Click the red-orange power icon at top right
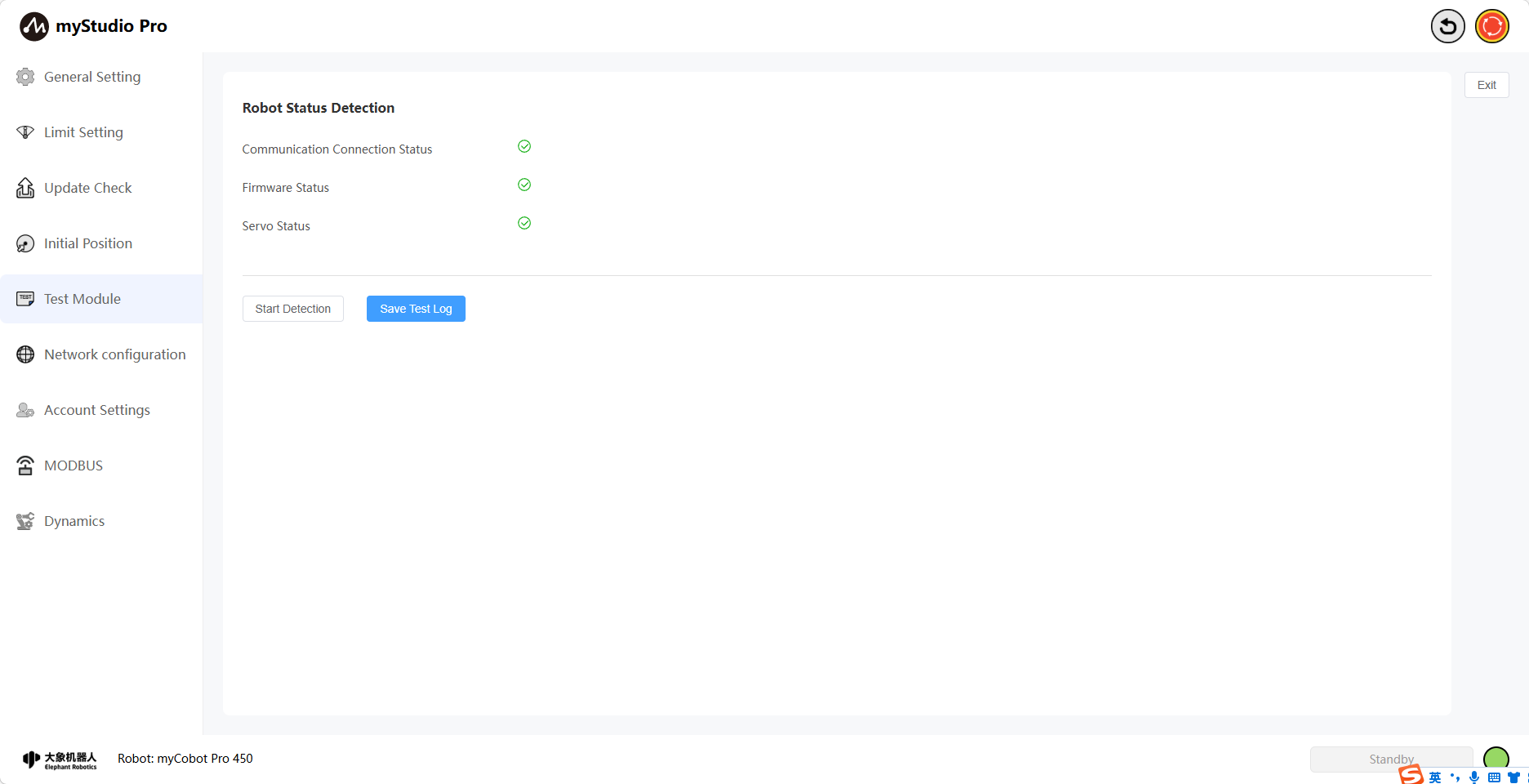Viewport: 1529px width, 784px height. click(x=1491, y=26)
